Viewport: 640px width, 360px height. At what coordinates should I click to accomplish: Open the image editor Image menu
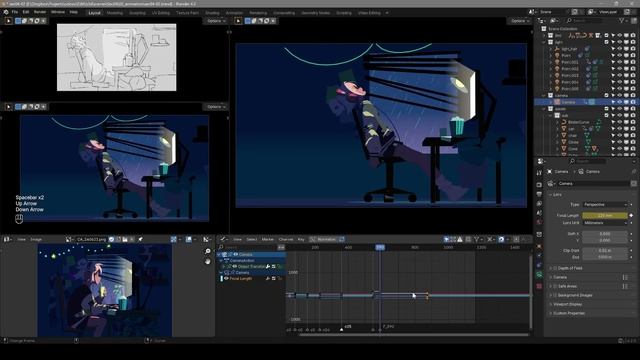point(36,240)
